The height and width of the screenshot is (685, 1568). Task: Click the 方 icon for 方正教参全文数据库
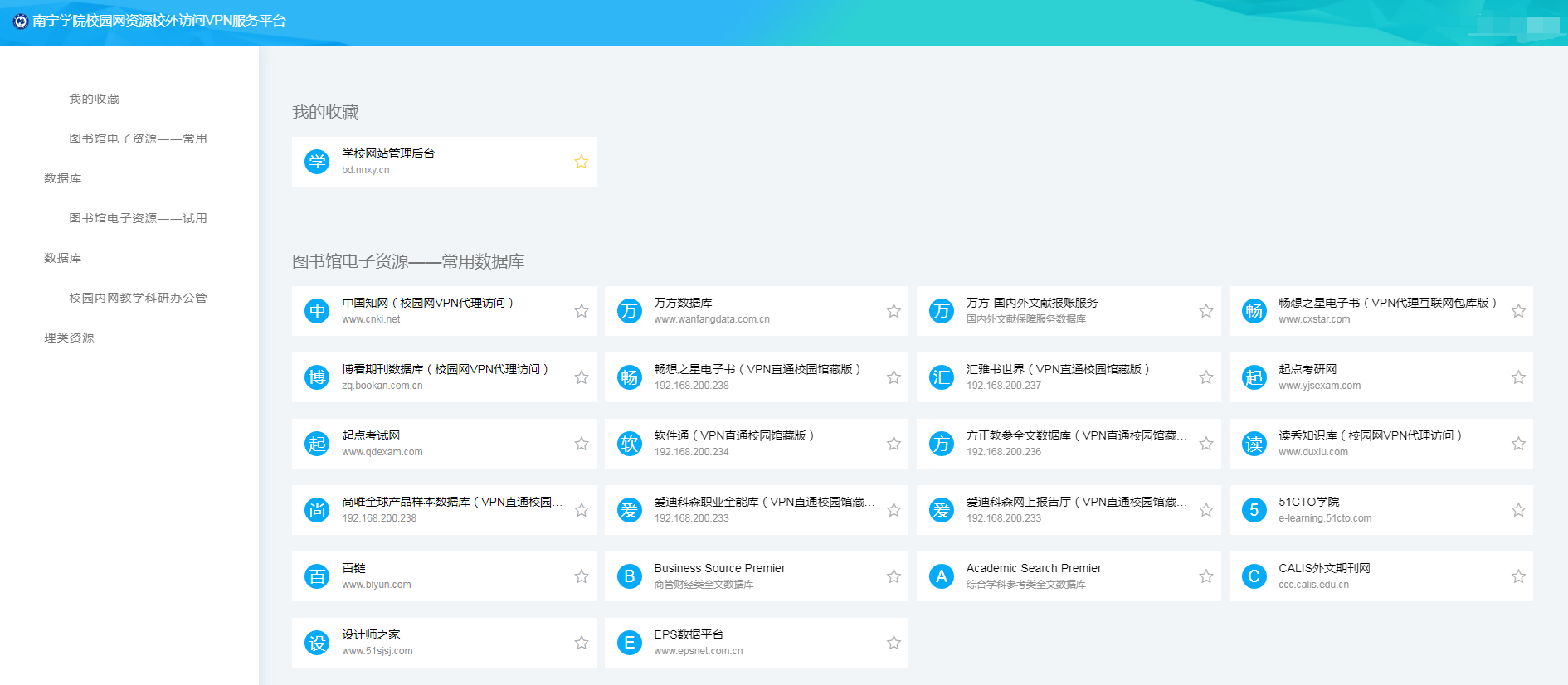coord(941,444)
